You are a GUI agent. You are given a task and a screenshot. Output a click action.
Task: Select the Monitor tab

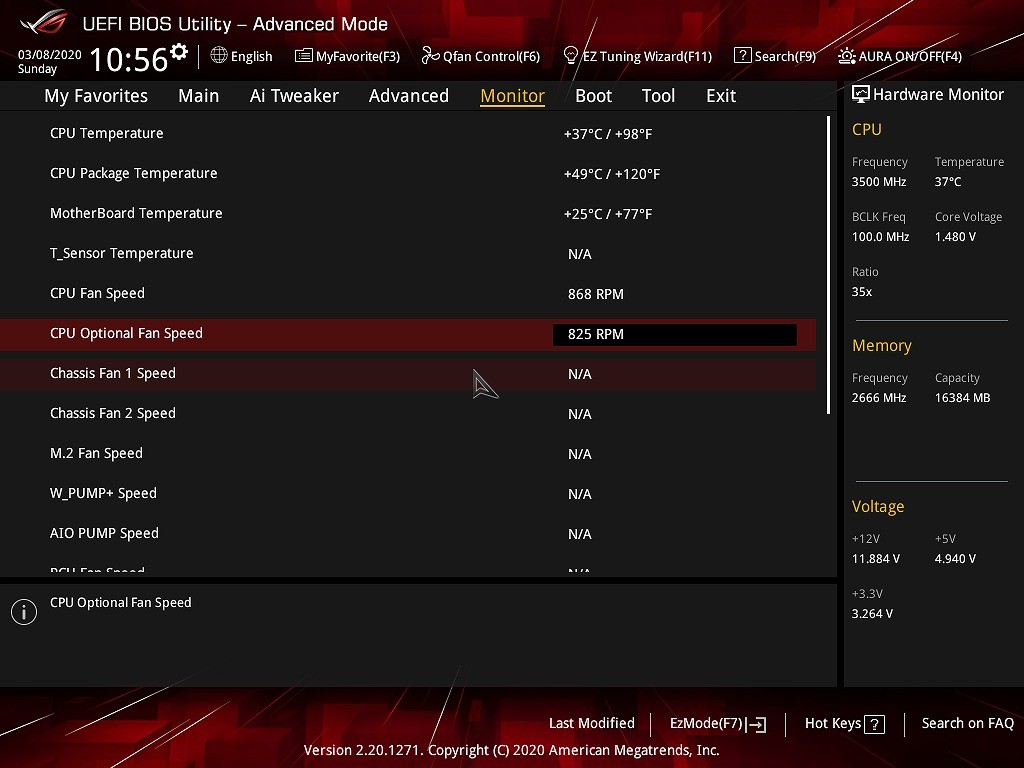coord(513,96)
